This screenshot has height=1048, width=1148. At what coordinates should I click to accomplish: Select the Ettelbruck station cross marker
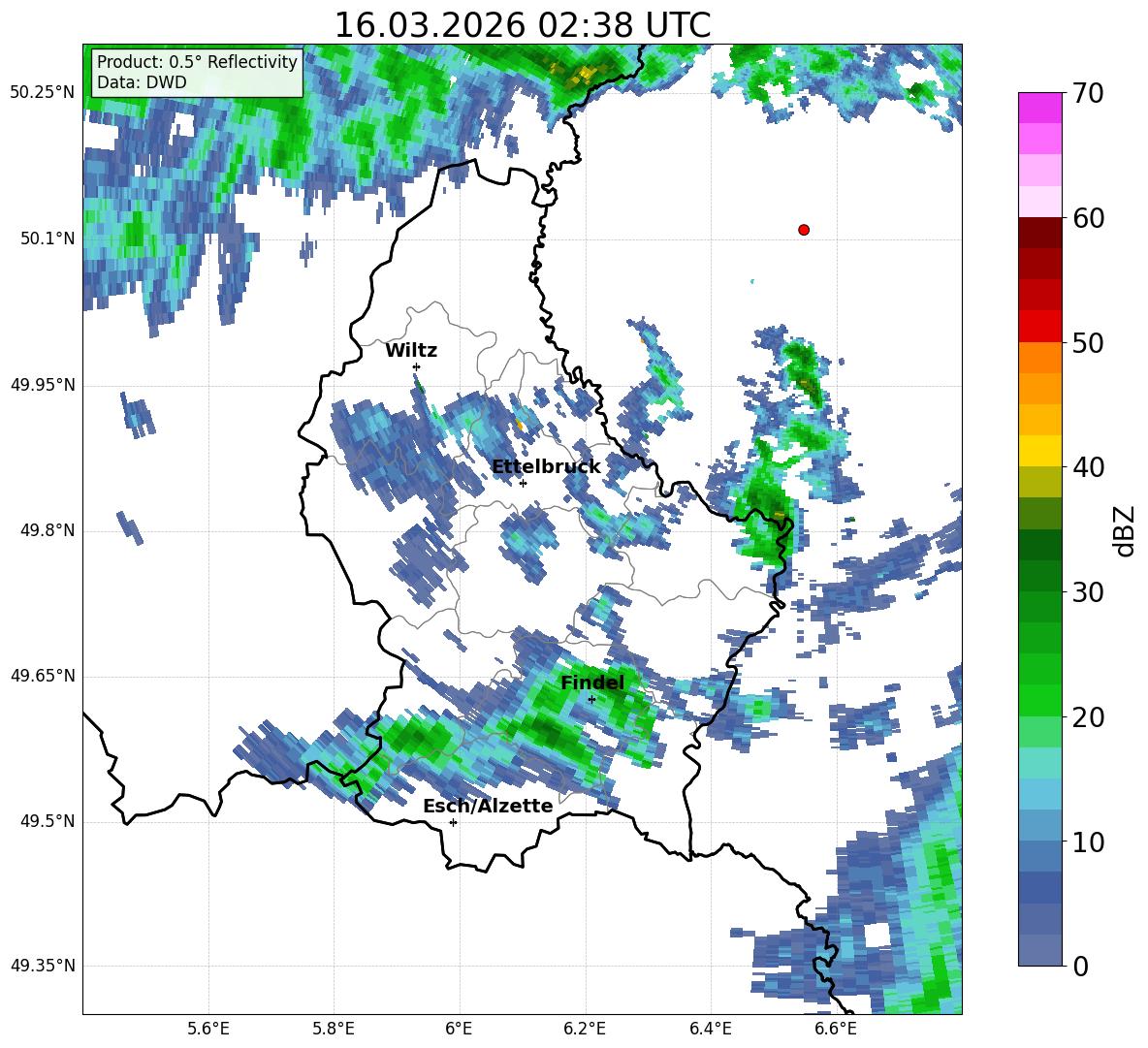point(523,483)
